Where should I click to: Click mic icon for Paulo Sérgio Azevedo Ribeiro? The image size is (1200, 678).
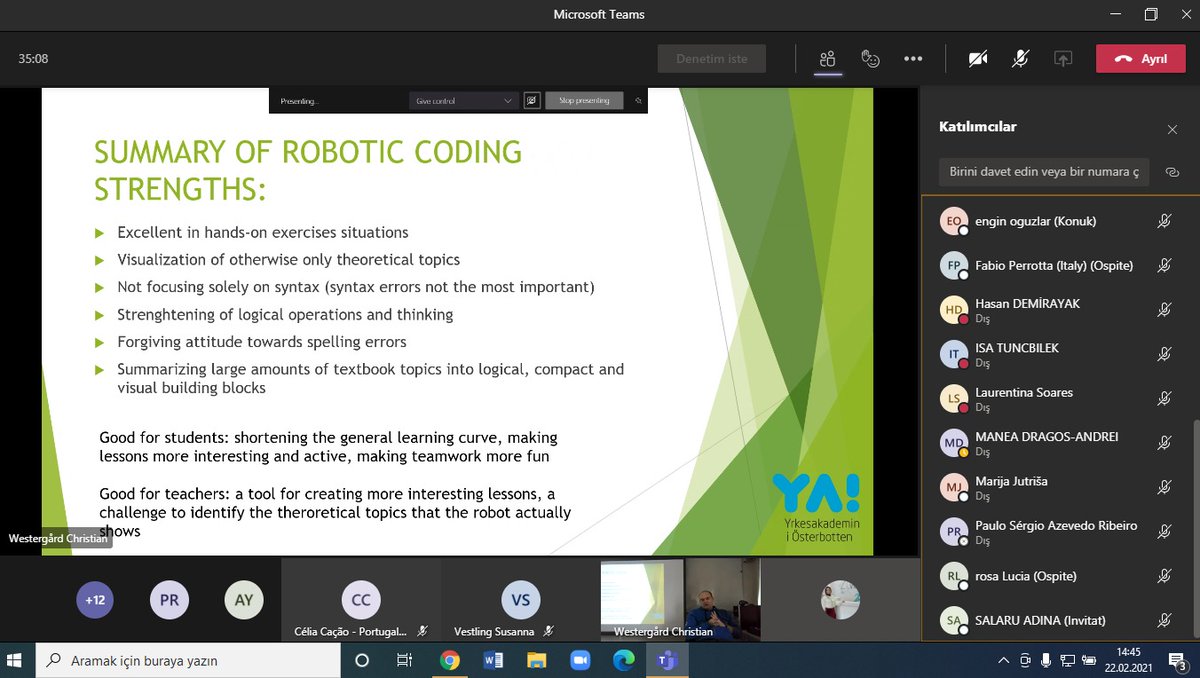[1164, 532]
